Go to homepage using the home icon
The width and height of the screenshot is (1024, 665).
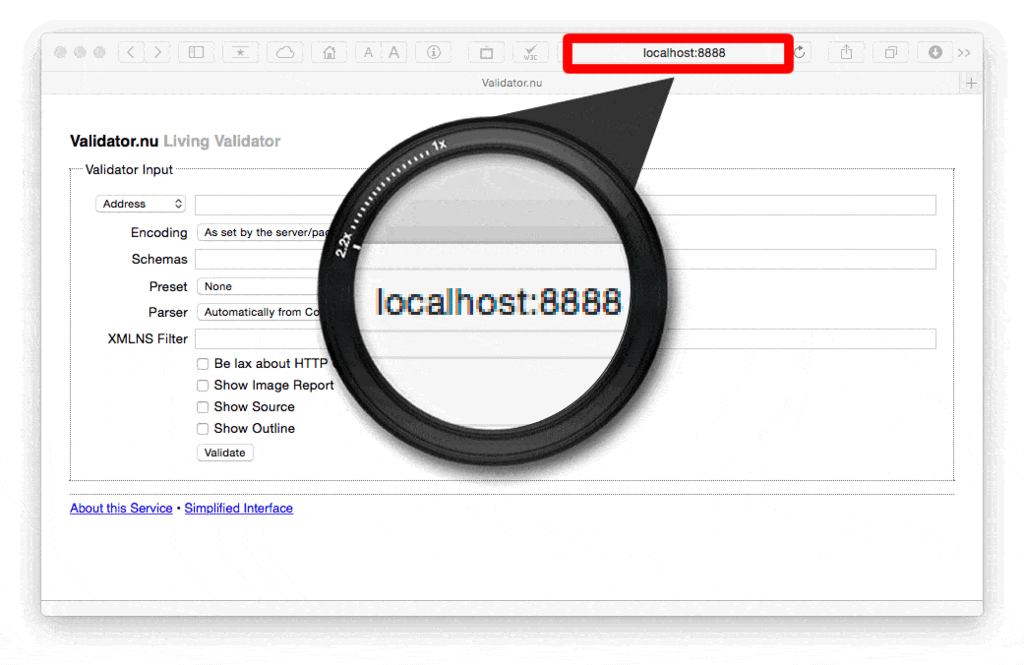pyautogui.click(x=329, y=52)
